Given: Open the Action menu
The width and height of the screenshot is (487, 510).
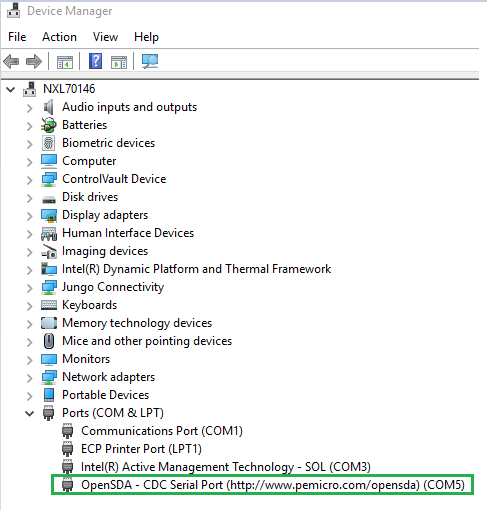Looking at the screenshot, I should click(59, 37).
